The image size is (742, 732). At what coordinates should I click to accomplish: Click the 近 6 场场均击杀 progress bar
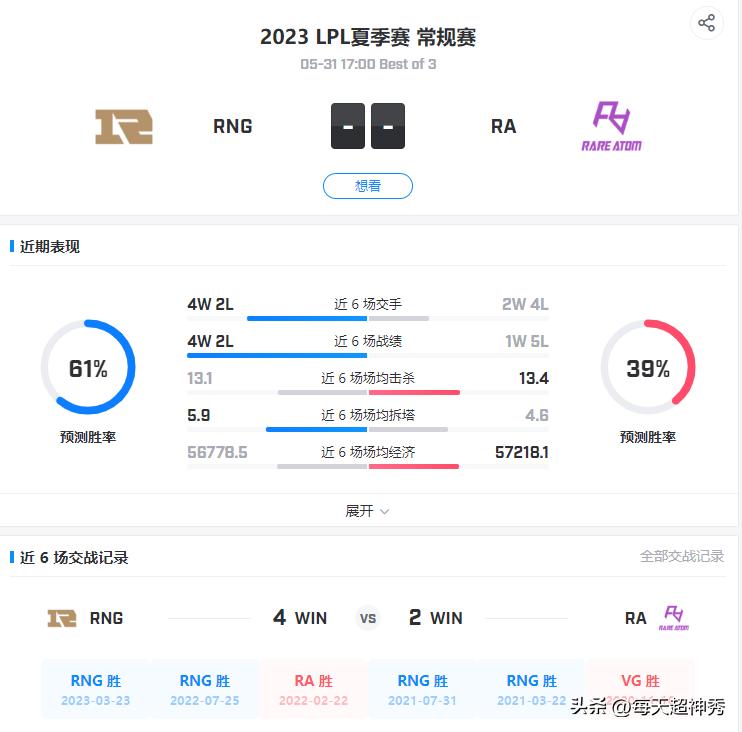click(368, 392)
